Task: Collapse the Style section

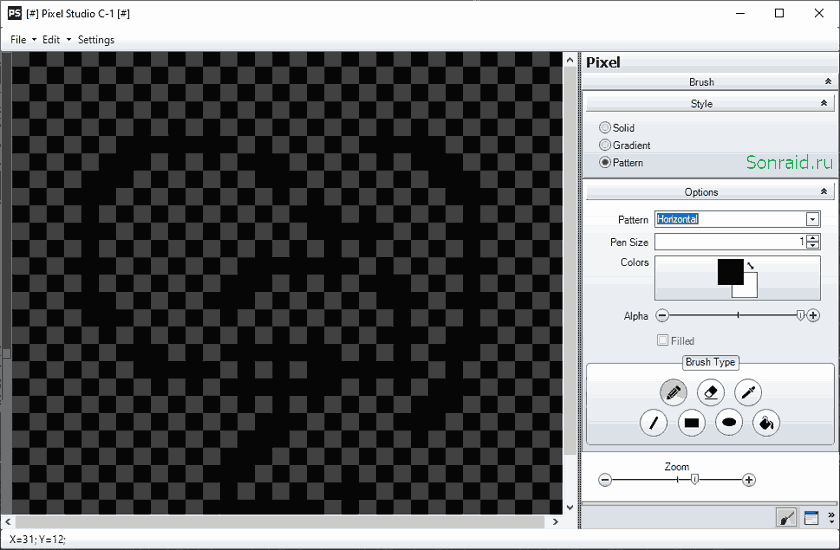Action: [x=824, y=103]
